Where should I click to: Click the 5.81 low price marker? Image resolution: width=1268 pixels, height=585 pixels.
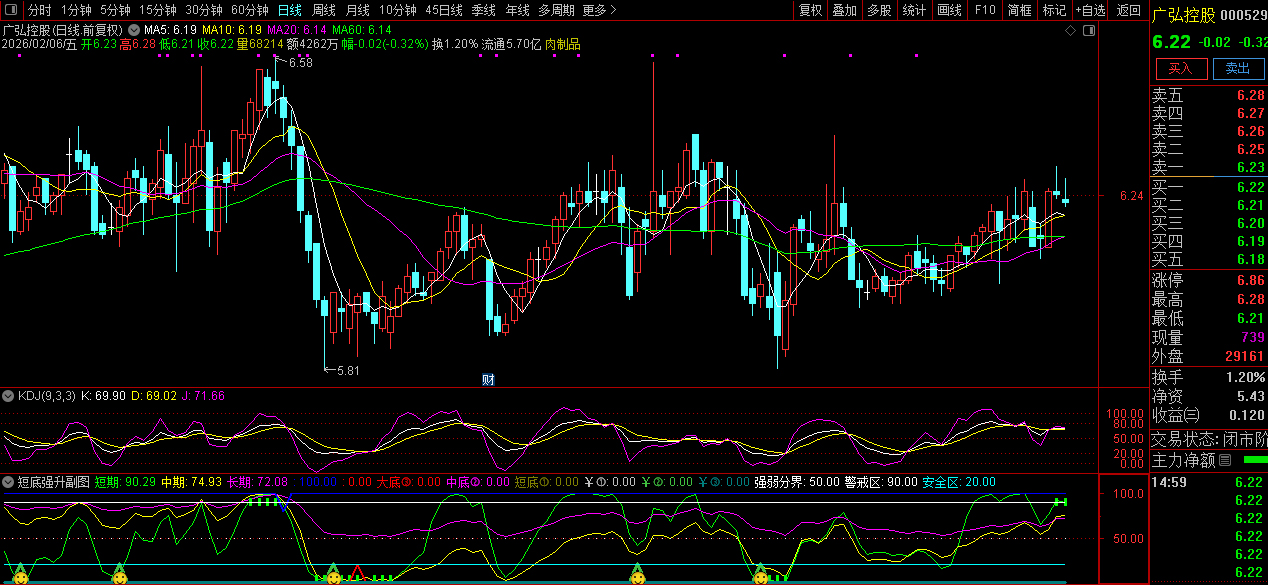(347, 371)
